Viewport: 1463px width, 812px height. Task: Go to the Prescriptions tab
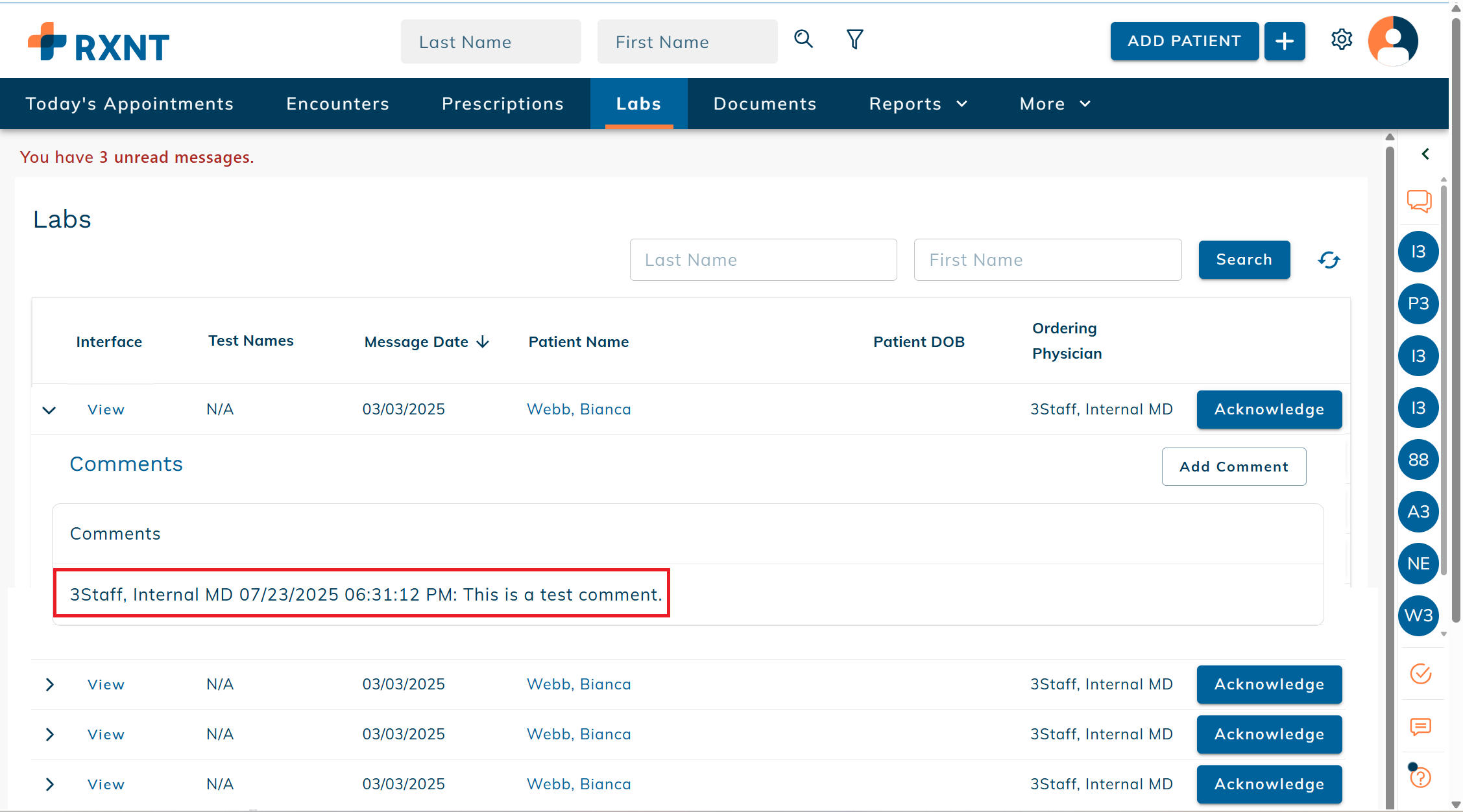502,104
